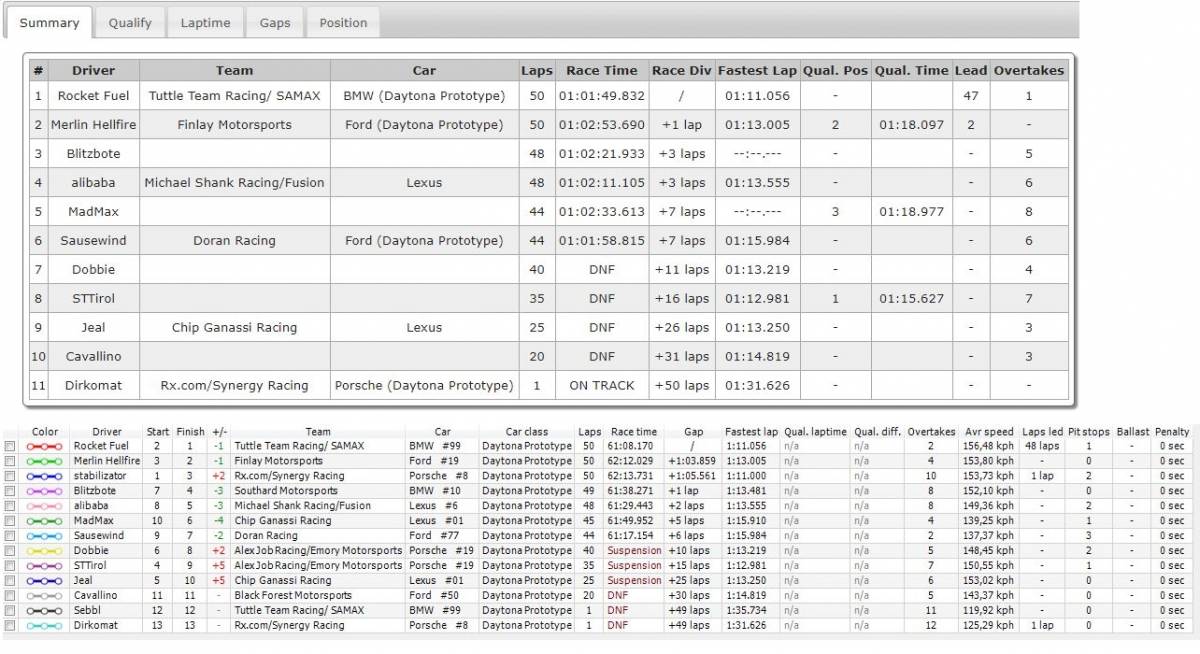Switch to the Qualify tab
The height and width of the screenshot is (654, 1200).
(x=130, y=22)
